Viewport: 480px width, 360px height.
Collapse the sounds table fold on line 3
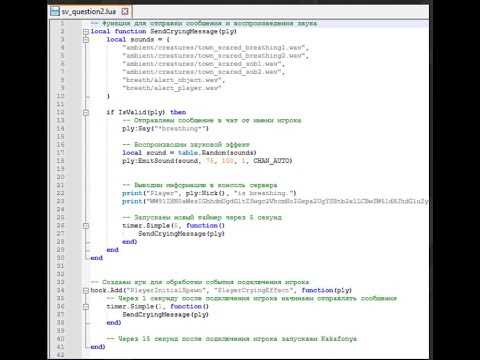point(86,40)
